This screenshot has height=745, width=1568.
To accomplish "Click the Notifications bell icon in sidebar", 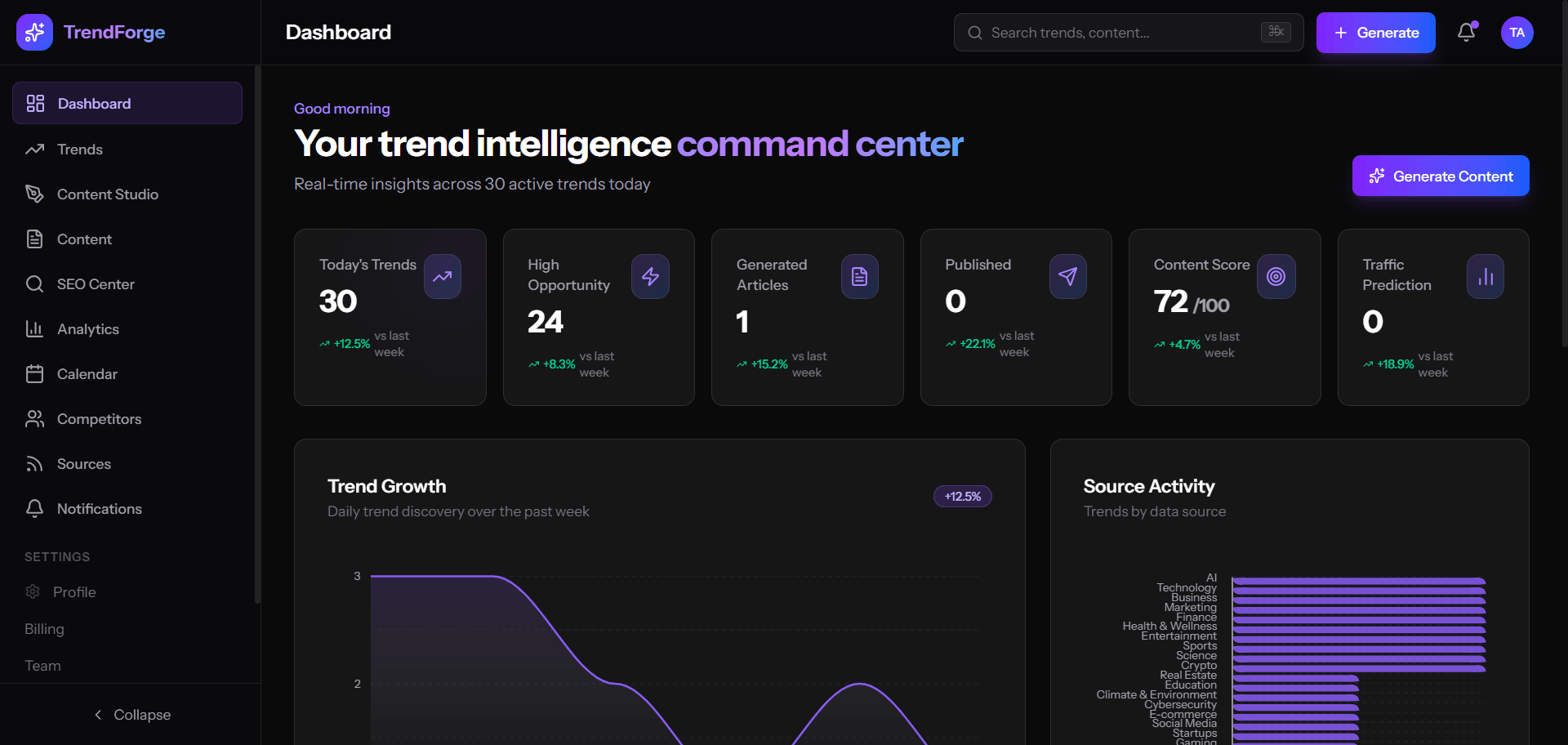I will pyautogui.click(x=34, y=508).
